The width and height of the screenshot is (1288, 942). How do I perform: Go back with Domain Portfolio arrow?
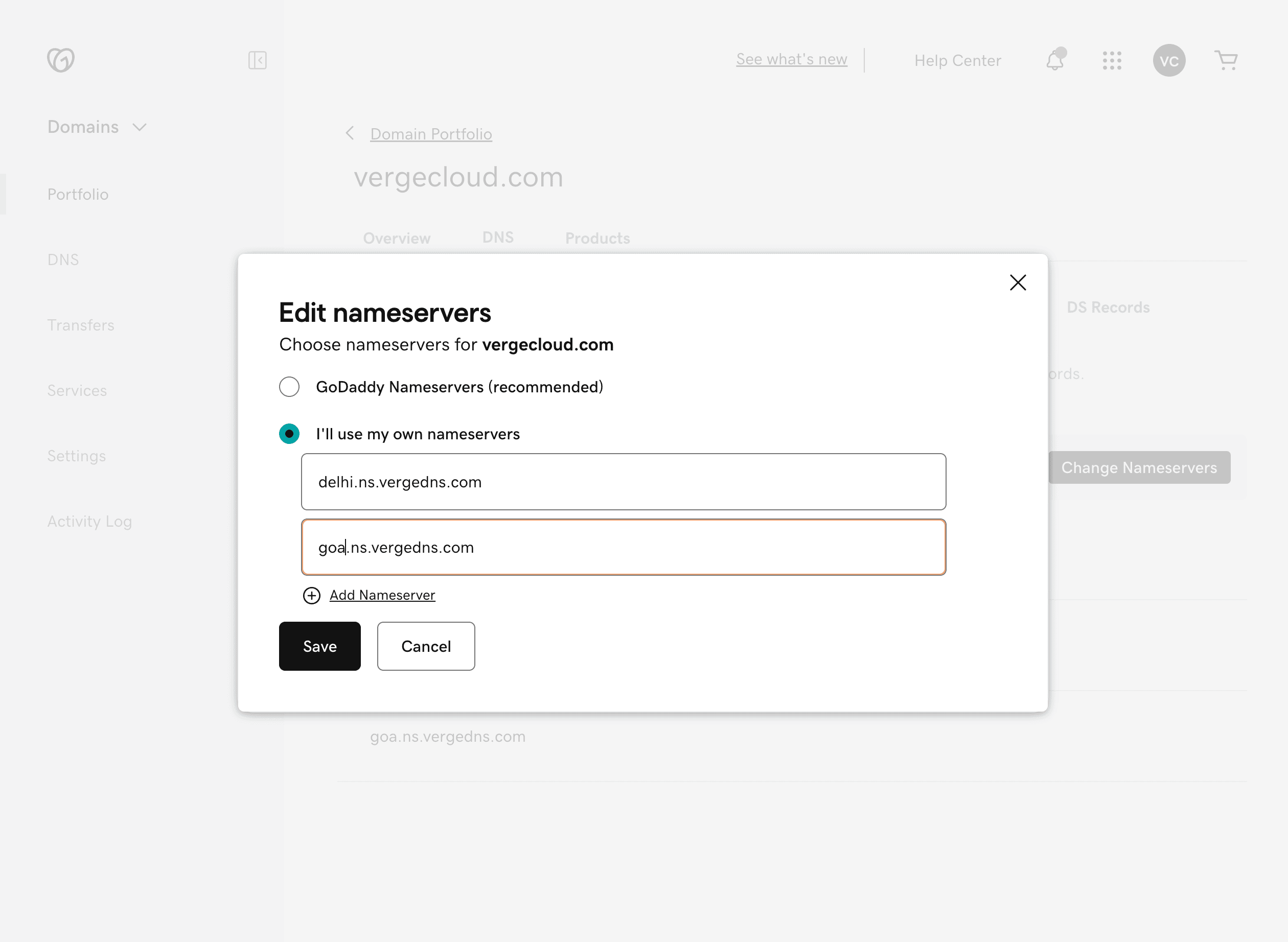coord(350,133)
